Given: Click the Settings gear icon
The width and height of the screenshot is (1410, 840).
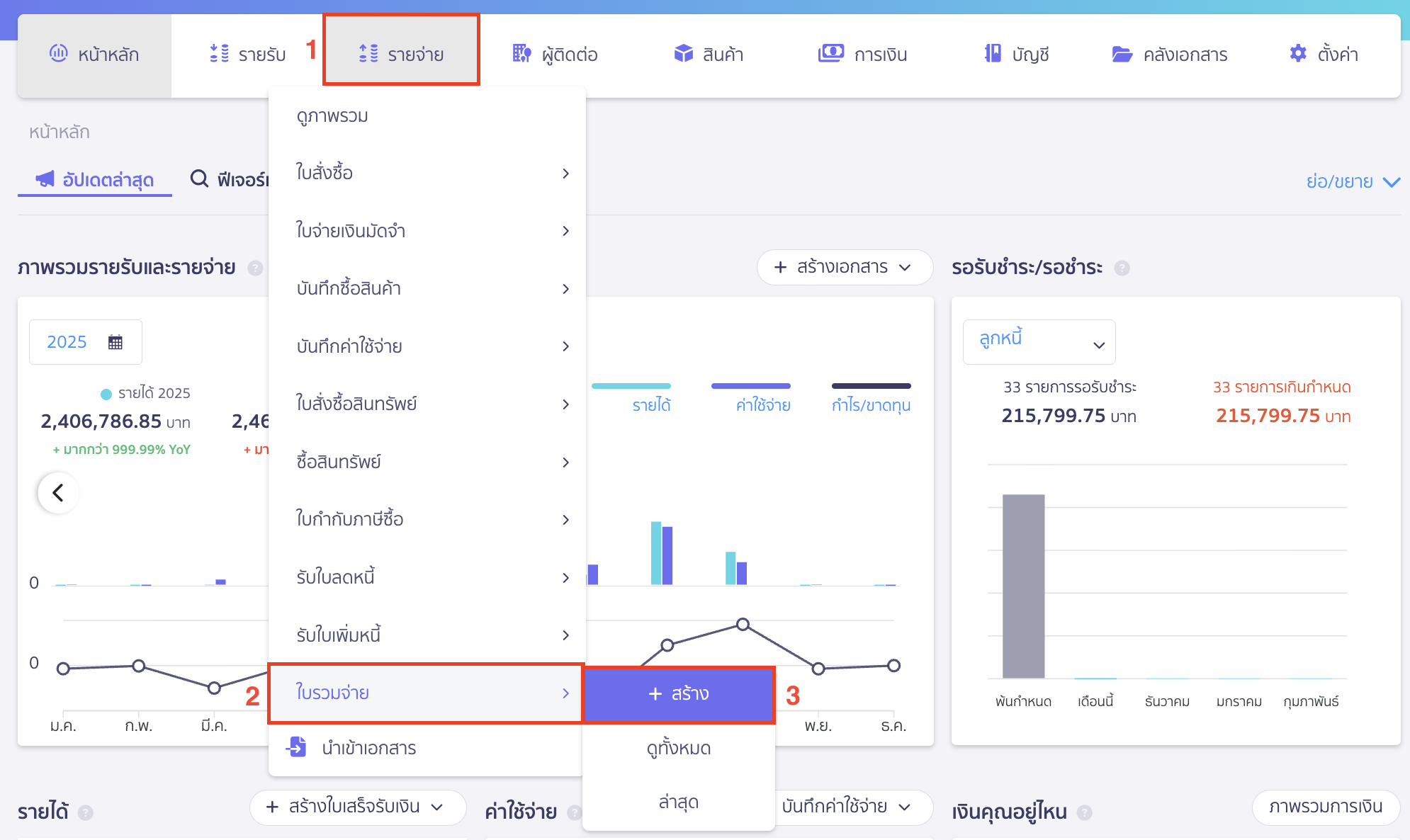Looking at the screenshot, I should coord(1297,54).
